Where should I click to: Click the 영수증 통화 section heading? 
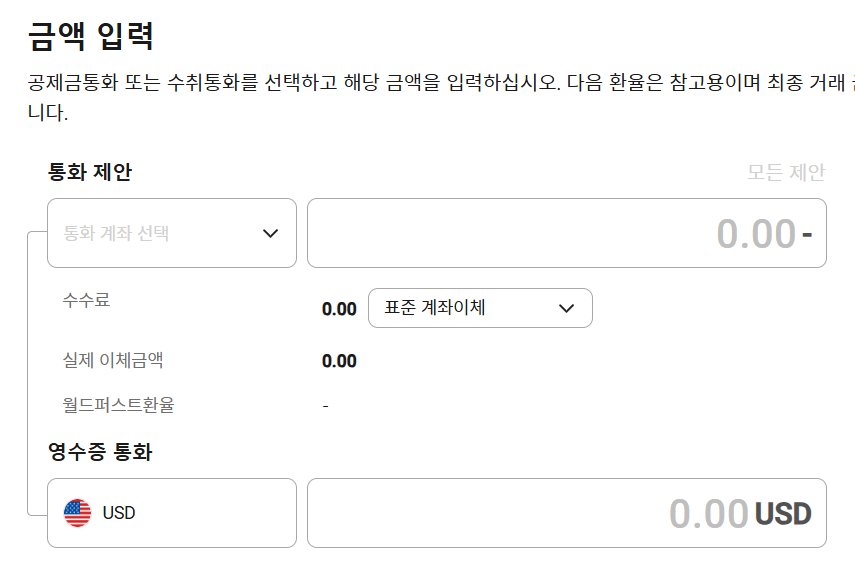tap(100, 452)
